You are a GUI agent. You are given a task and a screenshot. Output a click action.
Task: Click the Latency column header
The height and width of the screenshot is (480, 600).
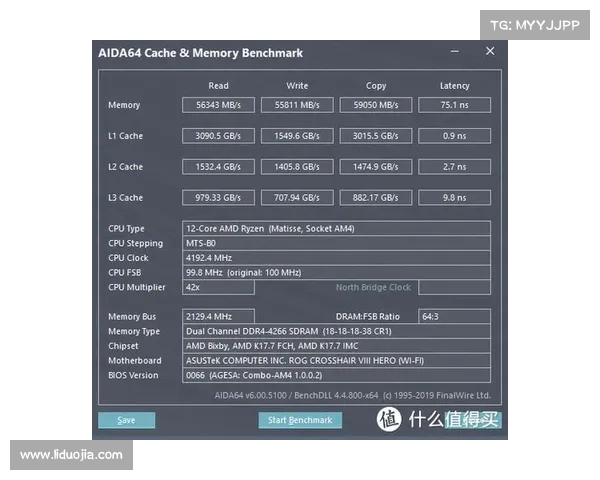coord(455,86)
